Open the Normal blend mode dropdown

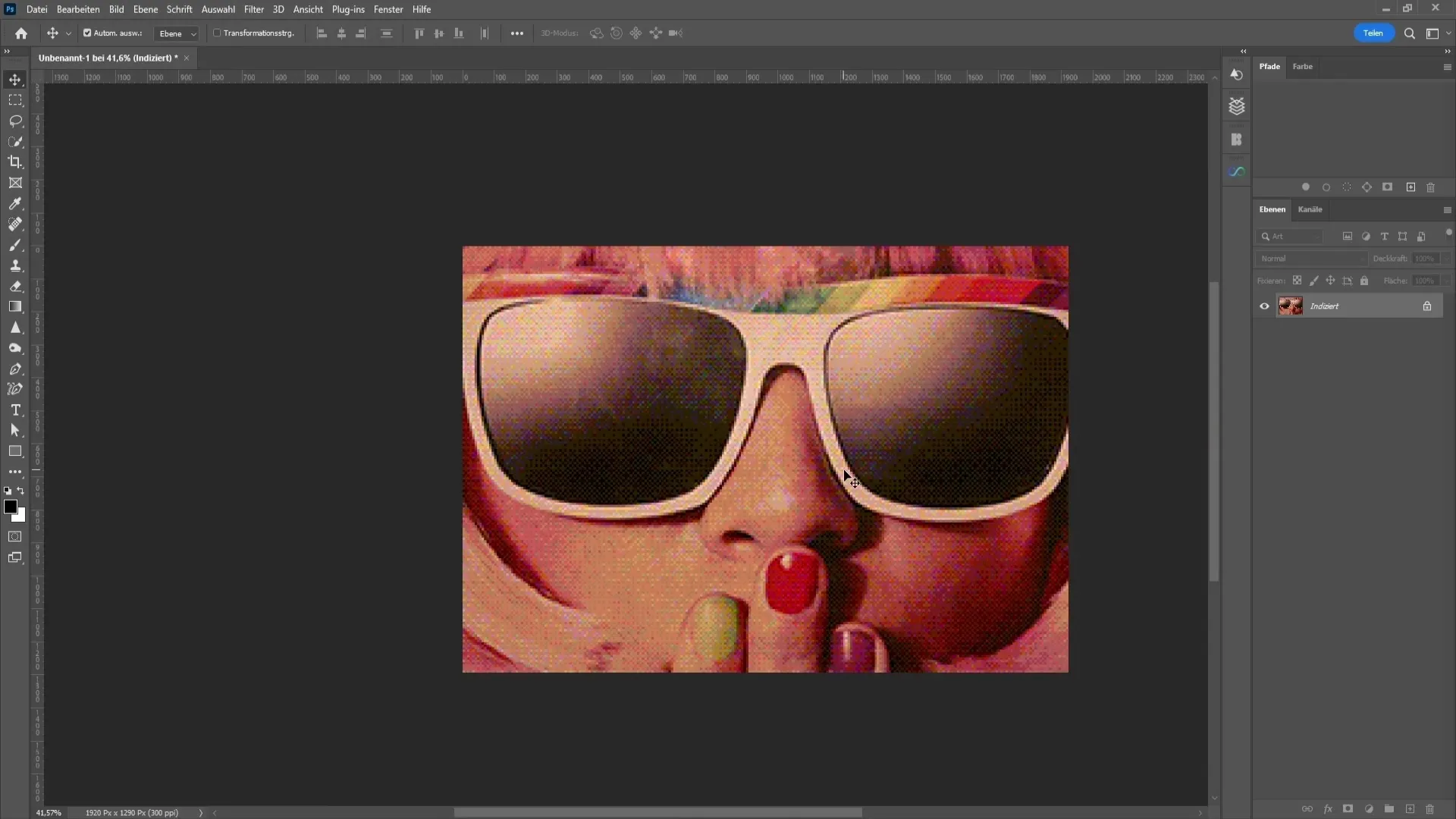pyautogui.click(x=1310, y=259)
